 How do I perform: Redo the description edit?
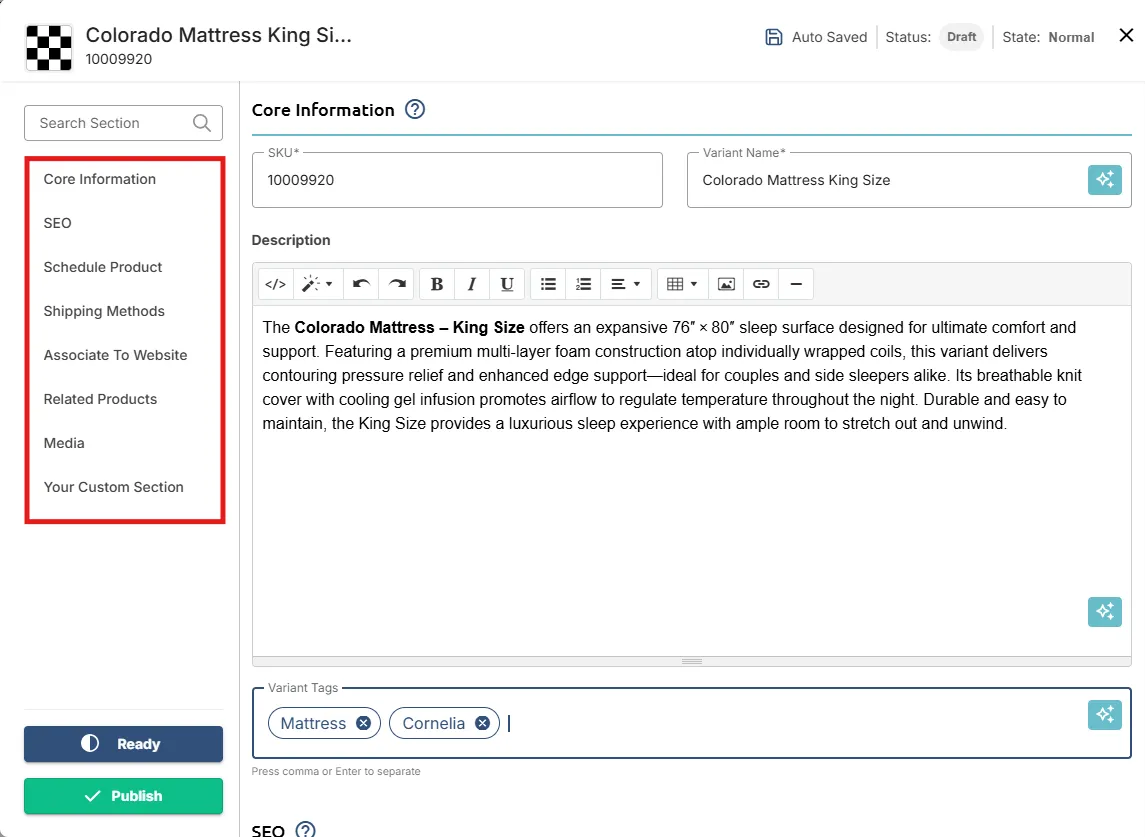[x=397, y=284]
